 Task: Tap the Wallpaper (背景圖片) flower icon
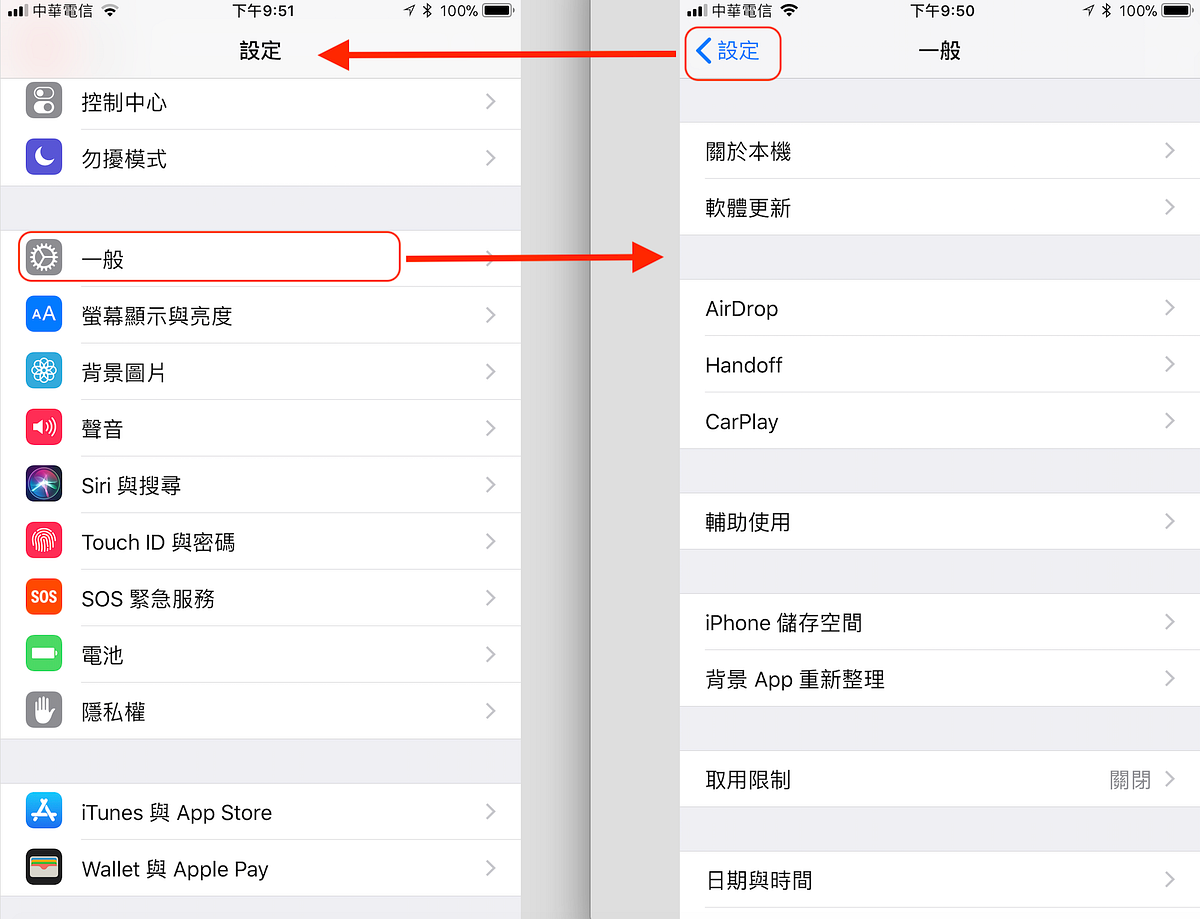coord(44,372)
